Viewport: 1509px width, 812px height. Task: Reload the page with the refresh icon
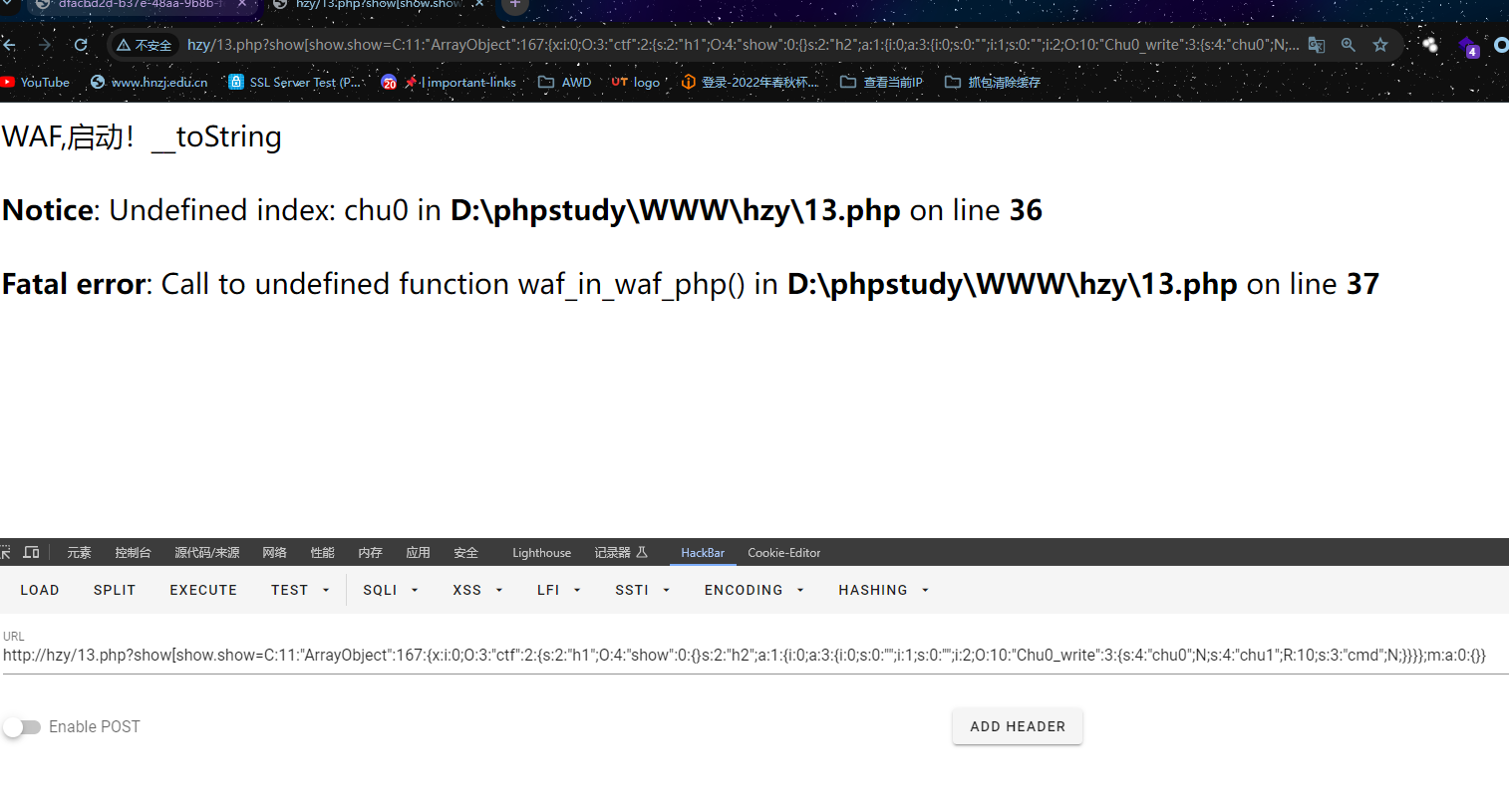pyautogui.click(x=81, y=45)
